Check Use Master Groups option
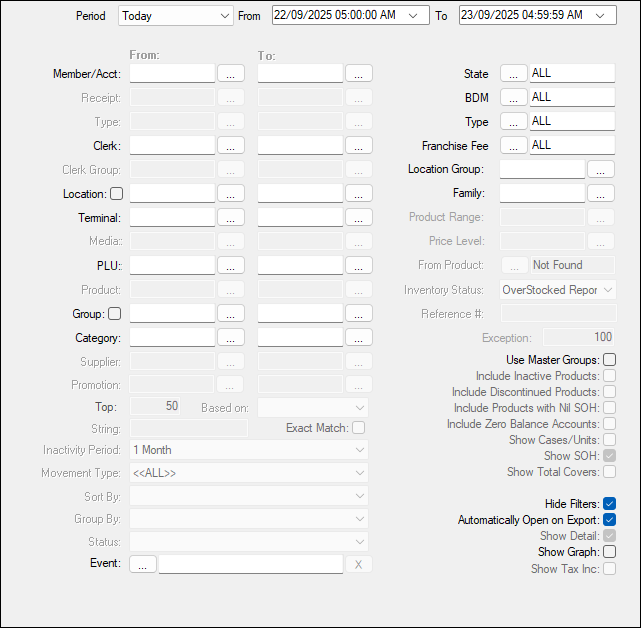The height and width of the screenshot is (628, 641). pyautogui.click(x=609, y=360)
